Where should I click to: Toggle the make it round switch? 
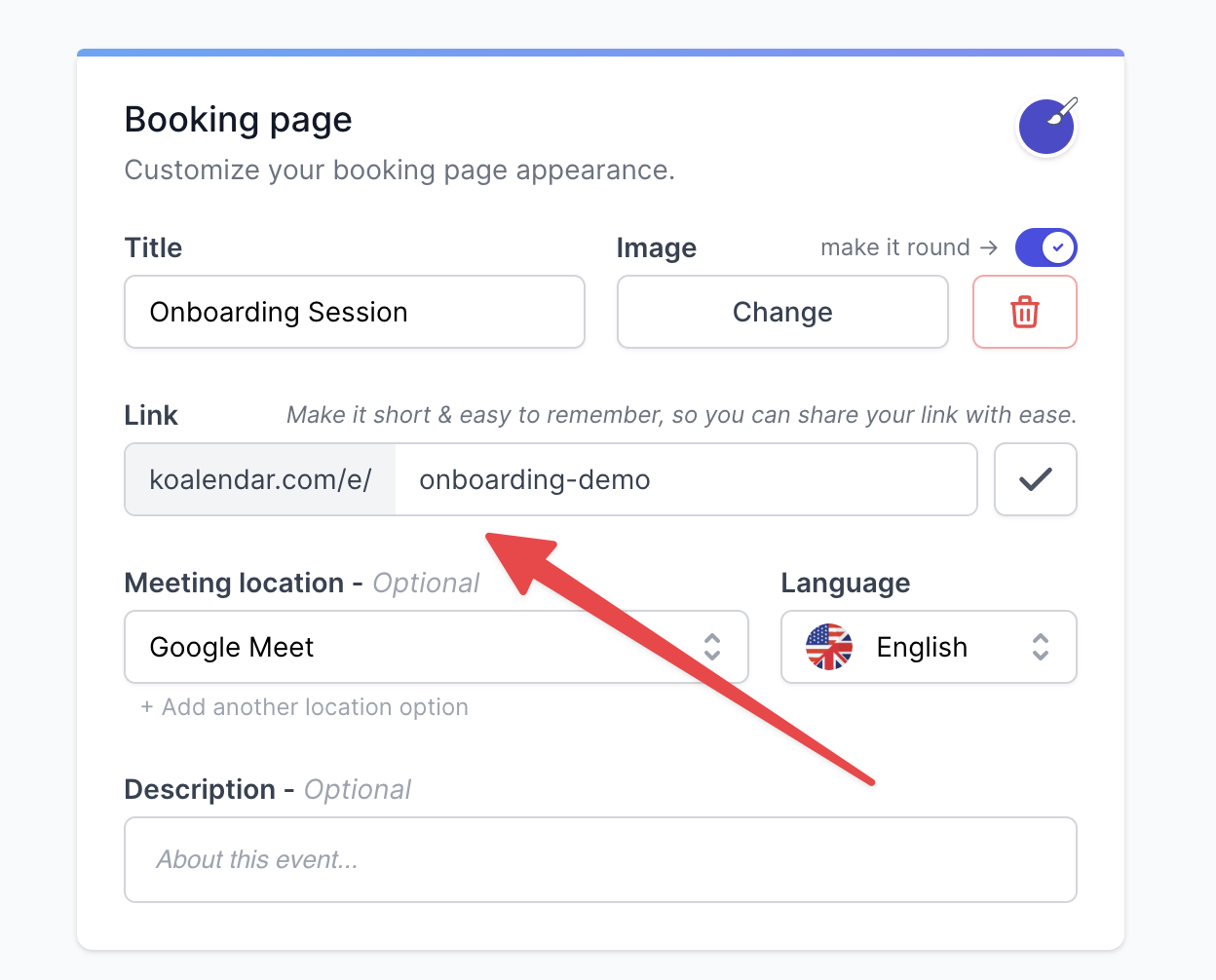(1045, 247)
